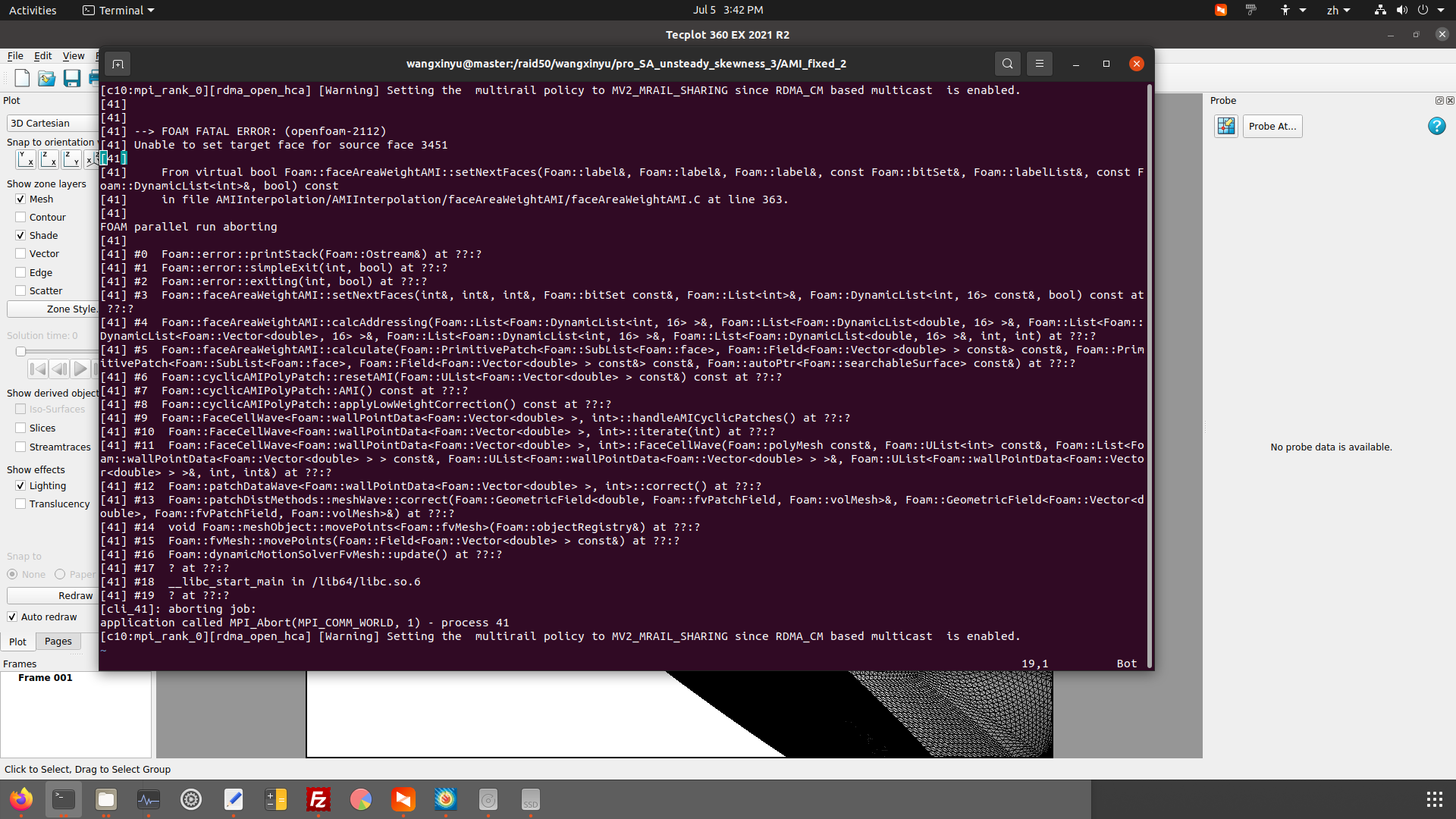The height and width of the screenshot is (819, 1456).
Task: Click the Probe At... button
Action: click(1272, 126)
